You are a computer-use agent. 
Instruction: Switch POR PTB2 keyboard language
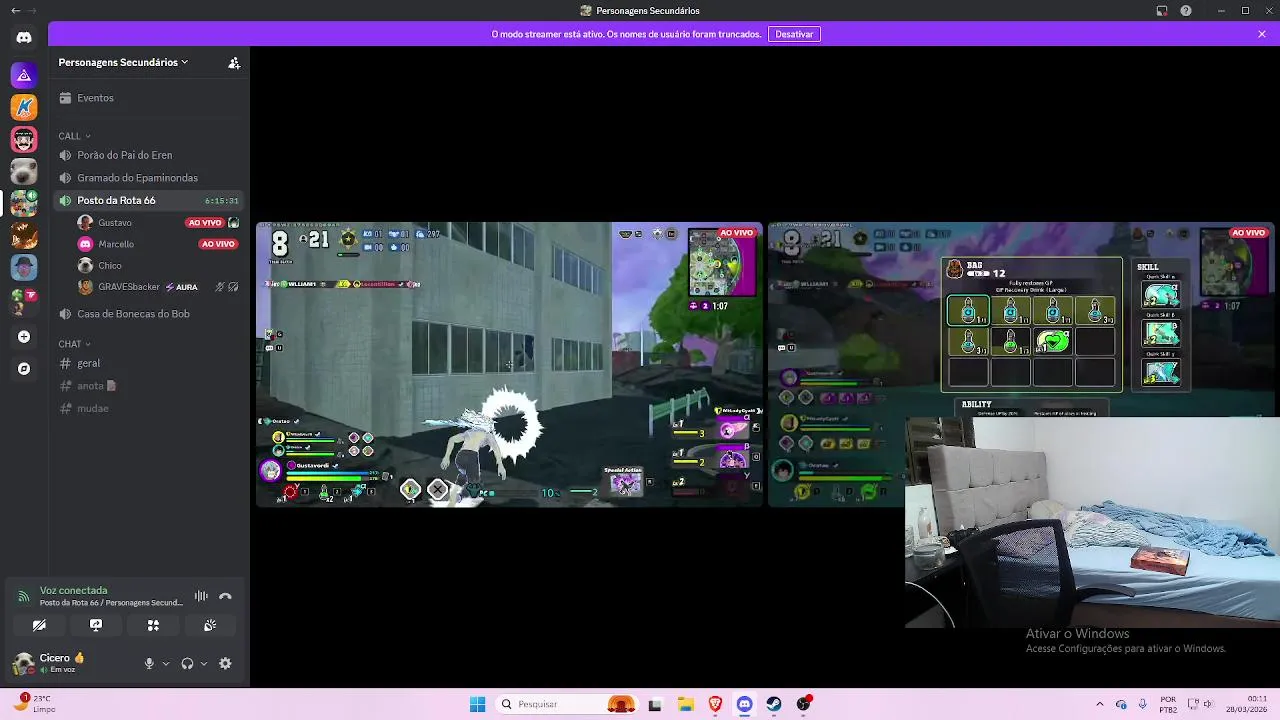(1168, 704)
